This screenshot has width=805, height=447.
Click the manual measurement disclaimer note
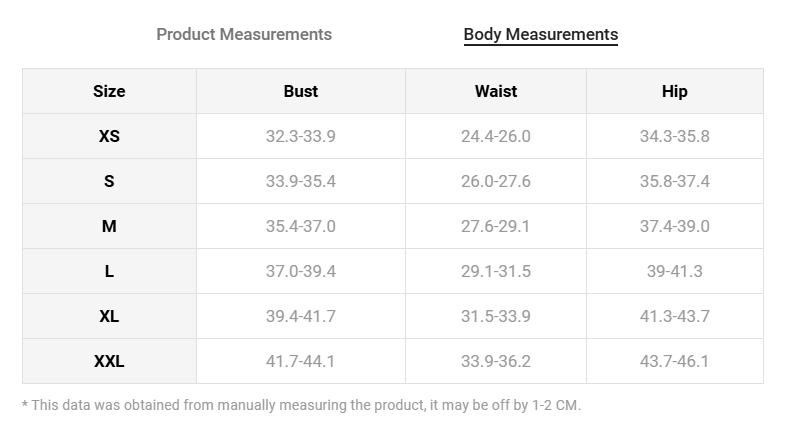tap(301, 405)
